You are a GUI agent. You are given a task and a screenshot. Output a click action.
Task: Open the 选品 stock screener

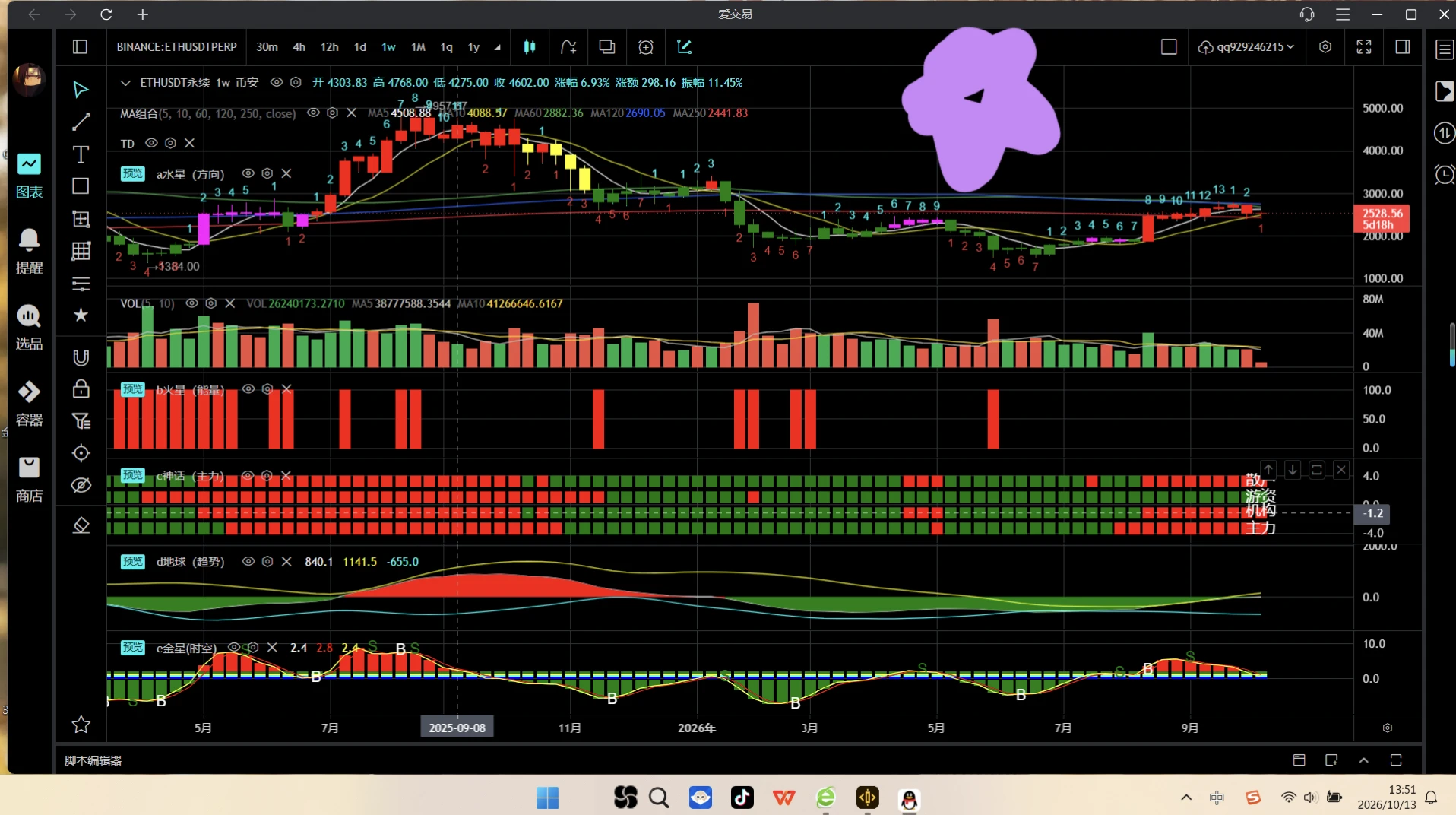[29, 328]
